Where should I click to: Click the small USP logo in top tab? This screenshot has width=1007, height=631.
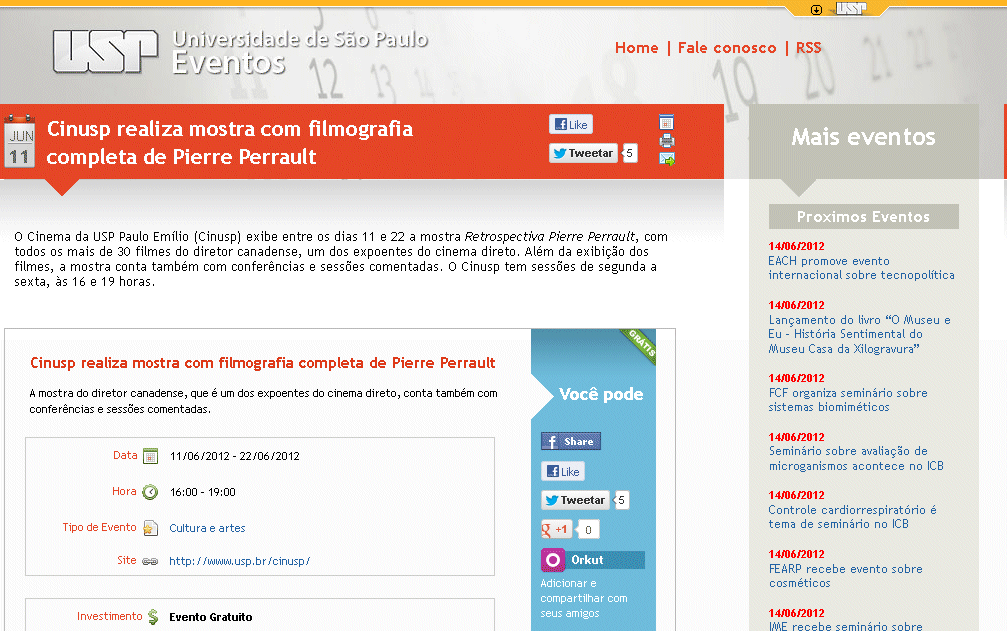pos(851,9)
